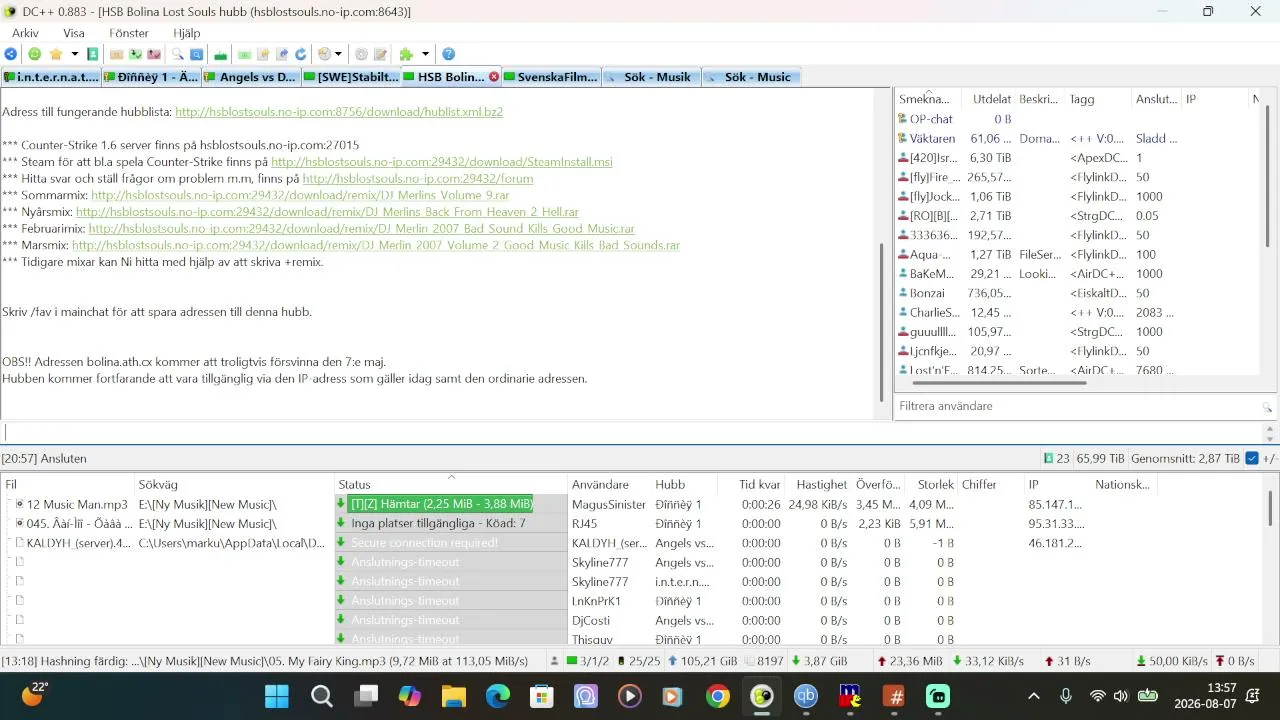Click the green user-book toolbar icon

coord(92,54)
